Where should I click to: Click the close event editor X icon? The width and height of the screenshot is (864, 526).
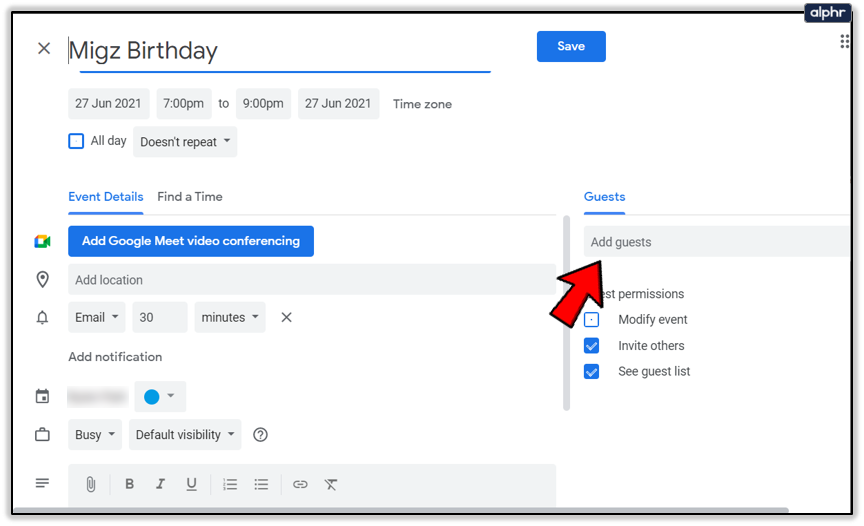[44, 48]
